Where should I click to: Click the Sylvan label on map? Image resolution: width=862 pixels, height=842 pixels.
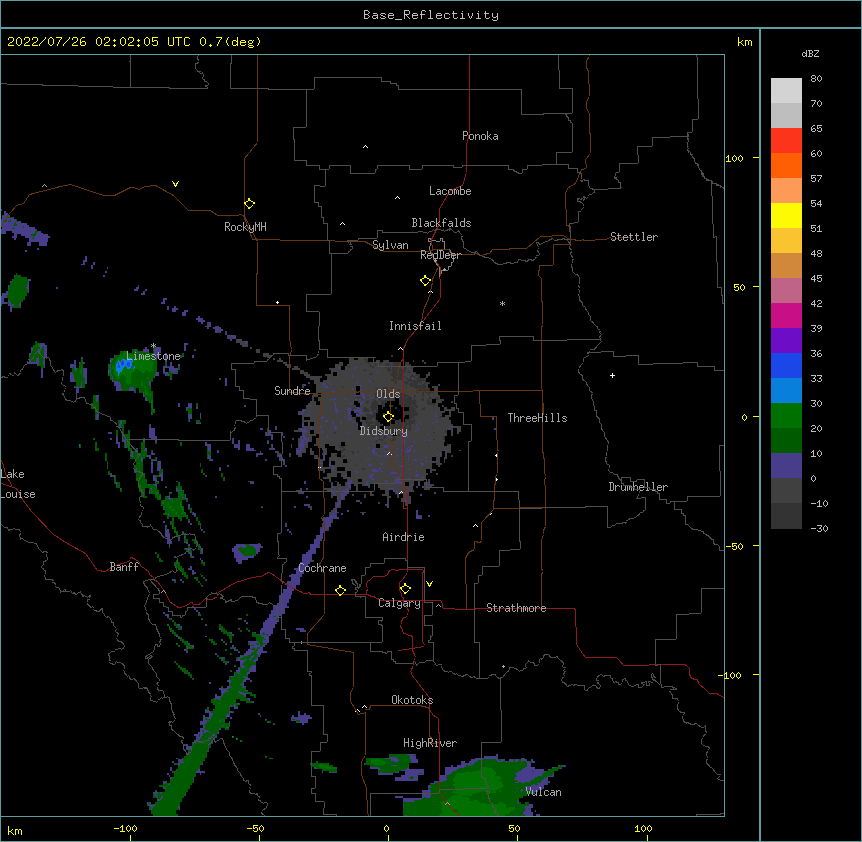(390, 245)
